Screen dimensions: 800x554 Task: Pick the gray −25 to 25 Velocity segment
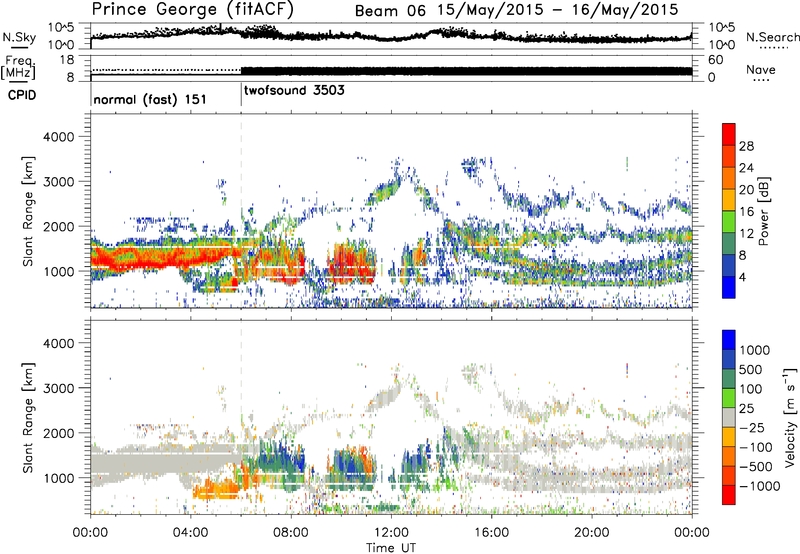(729, 417)
